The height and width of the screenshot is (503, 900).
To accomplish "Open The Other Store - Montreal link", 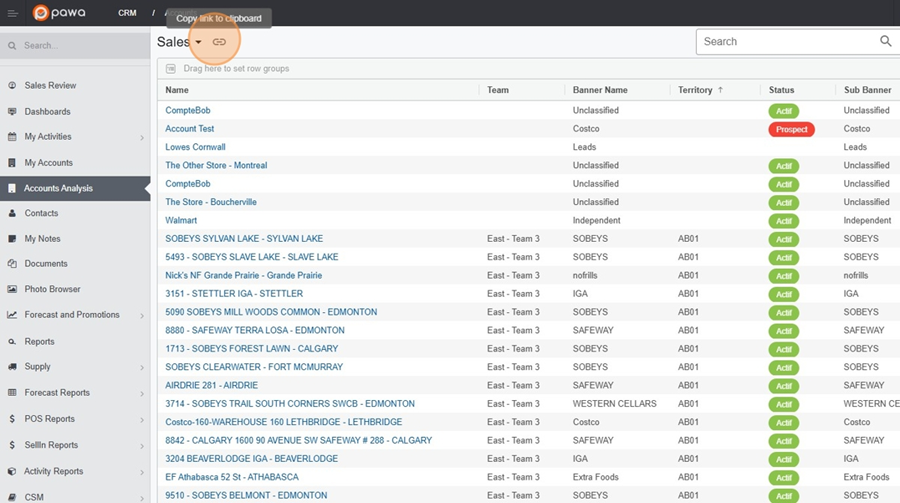I will coord(216,165).
